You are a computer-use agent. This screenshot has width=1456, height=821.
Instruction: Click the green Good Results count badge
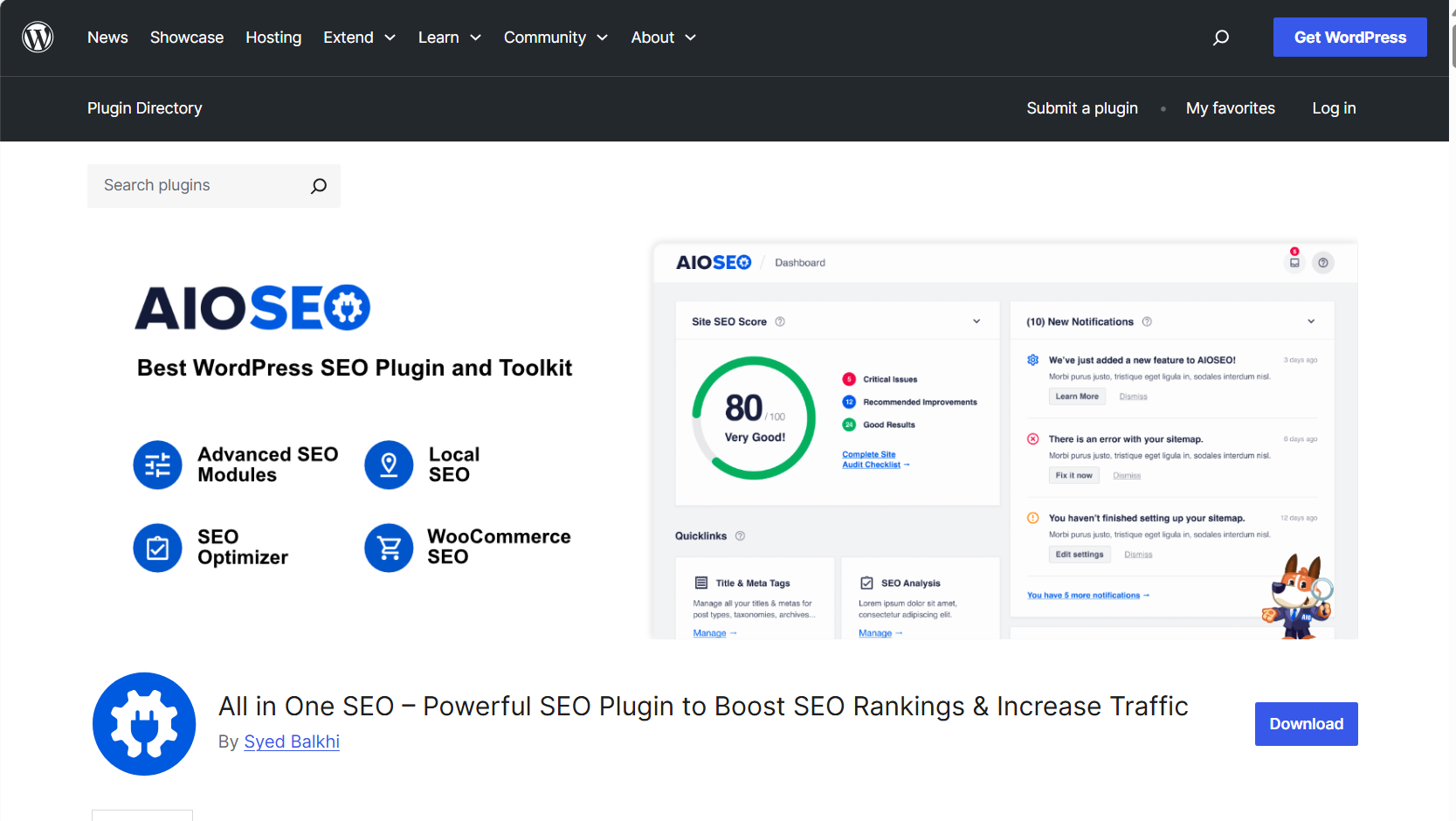click(849, 424)
